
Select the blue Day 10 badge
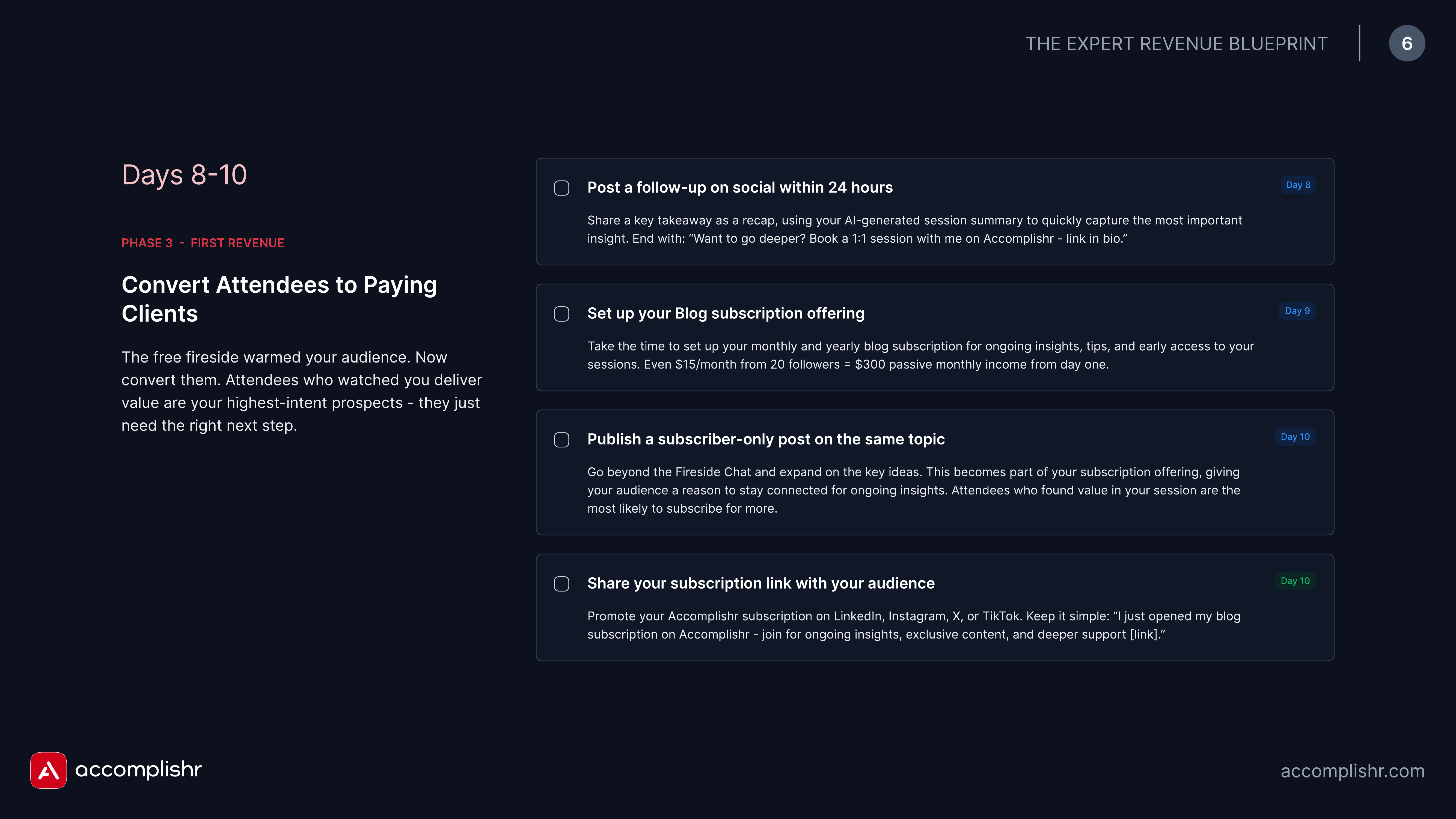click(x=1295, y=436)
